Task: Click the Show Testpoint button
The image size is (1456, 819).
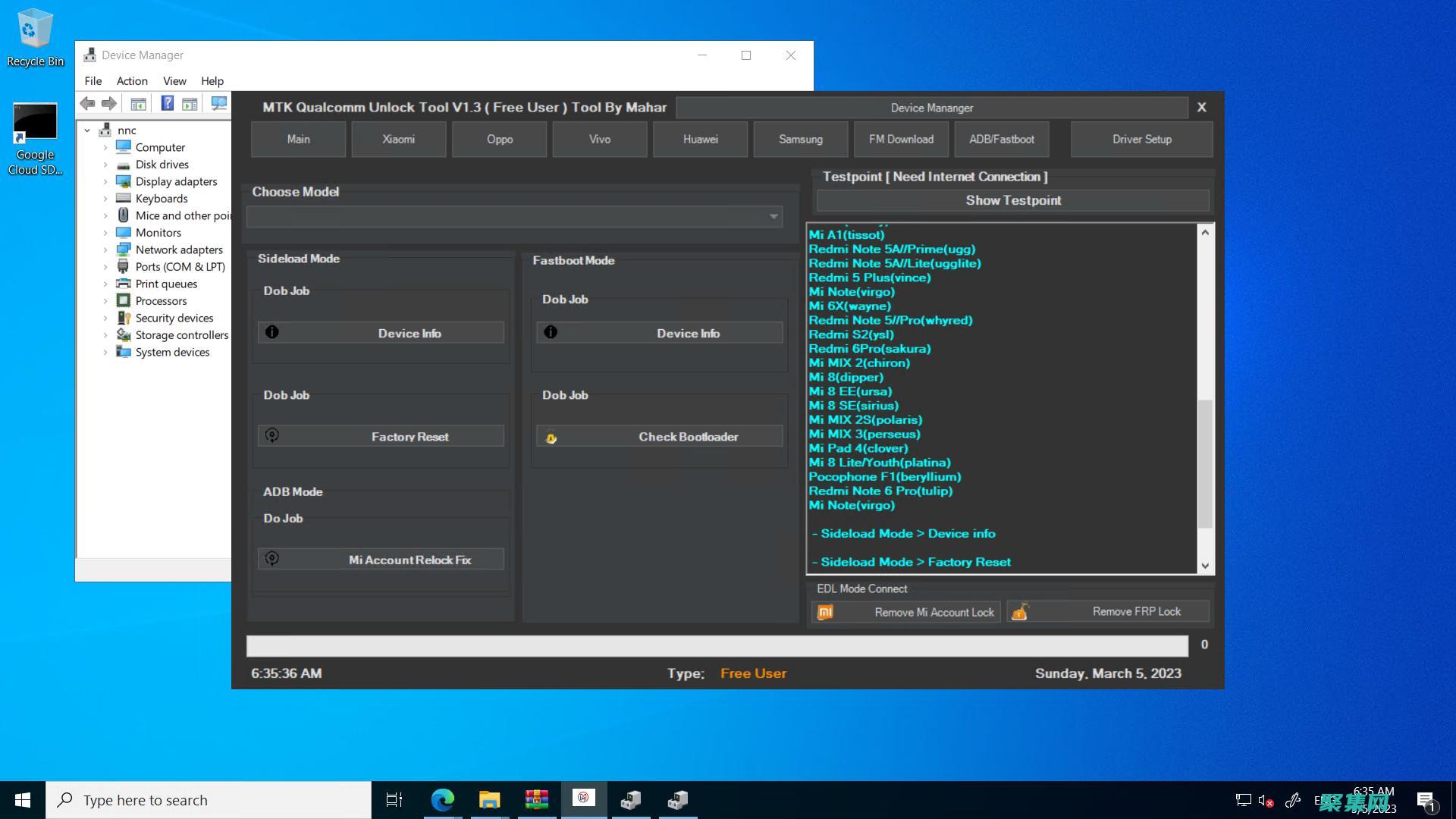Action: (x=1012, y=200)
